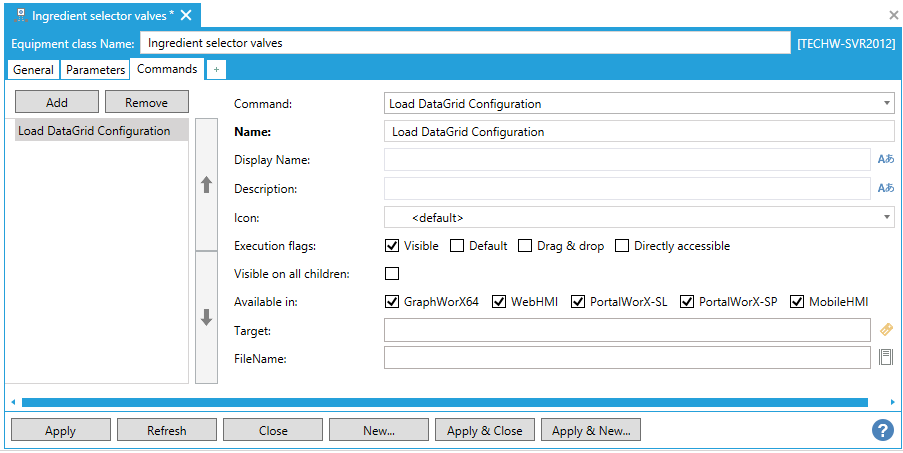Click the add new tab plus icon

(217, 70)
